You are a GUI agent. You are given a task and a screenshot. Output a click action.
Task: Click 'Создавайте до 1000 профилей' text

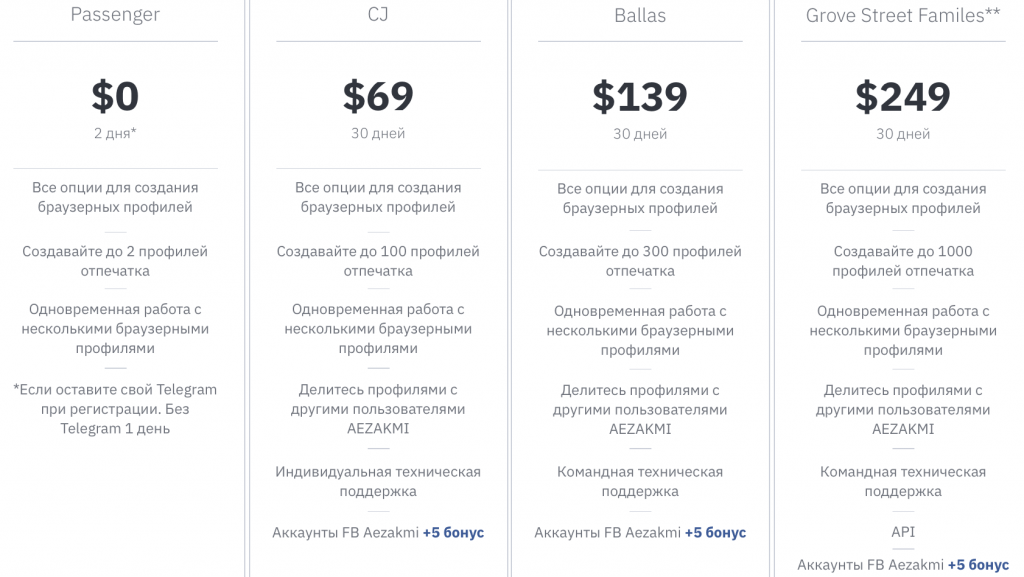click(x=903, y=261)
